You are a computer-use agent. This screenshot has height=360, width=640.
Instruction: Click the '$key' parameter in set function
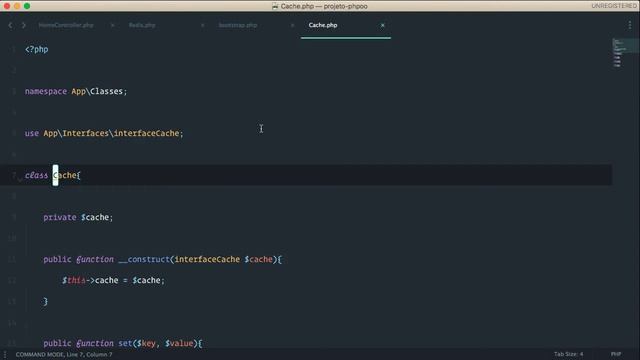coord(146,343)
